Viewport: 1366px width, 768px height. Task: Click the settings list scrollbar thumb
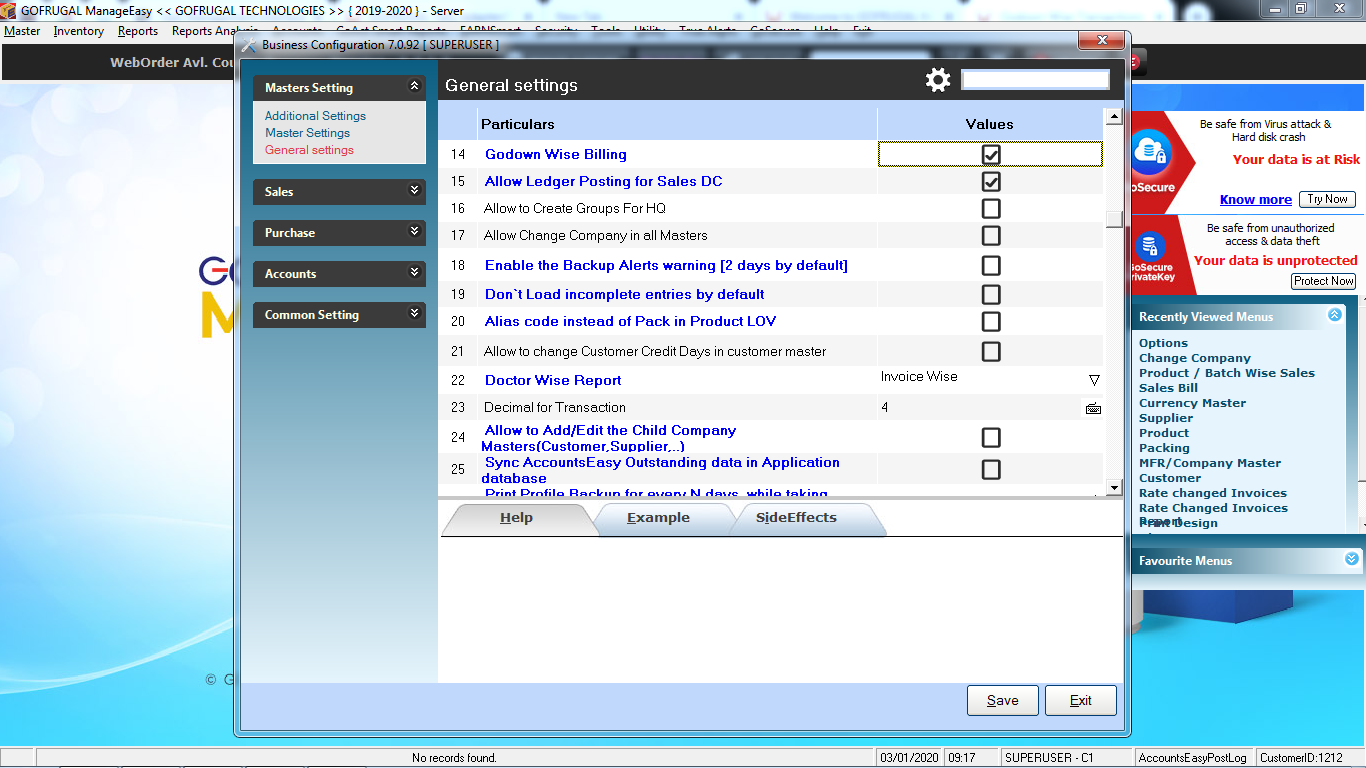coord(1114,220)
